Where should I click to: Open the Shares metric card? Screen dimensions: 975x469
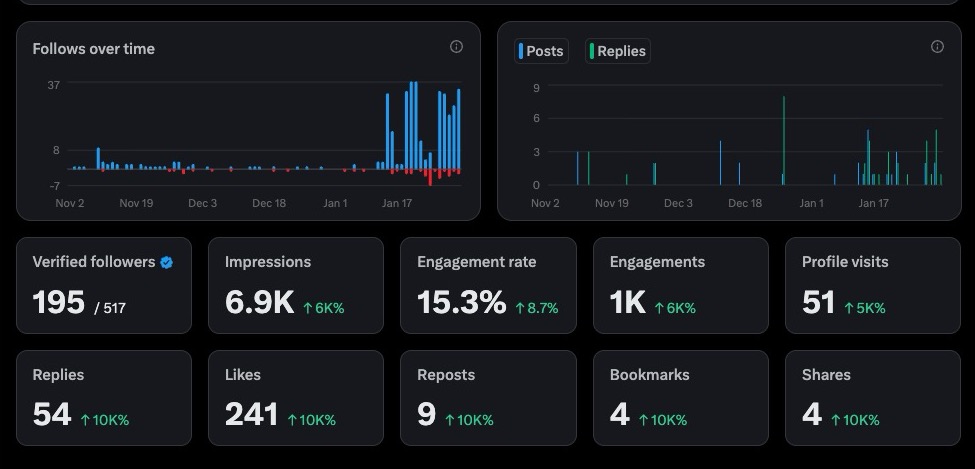(x=873, y=398)
